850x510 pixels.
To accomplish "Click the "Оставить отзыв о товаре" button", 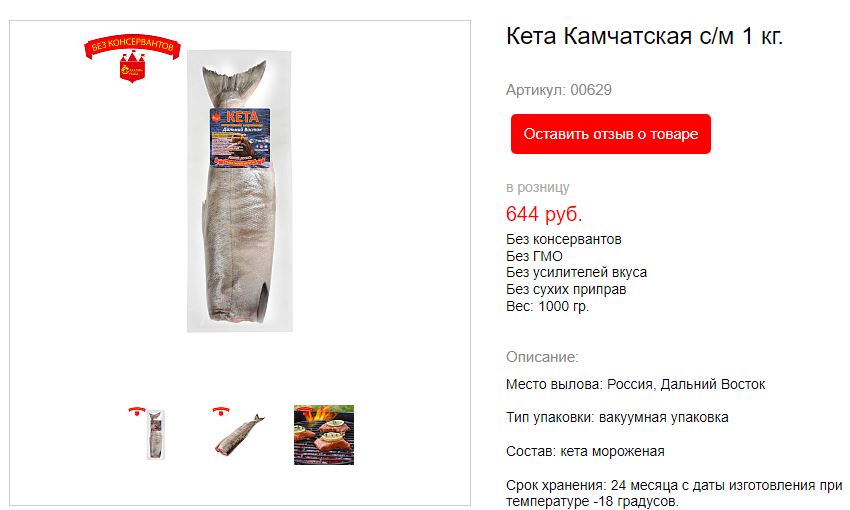I will (x=610, y=134).
